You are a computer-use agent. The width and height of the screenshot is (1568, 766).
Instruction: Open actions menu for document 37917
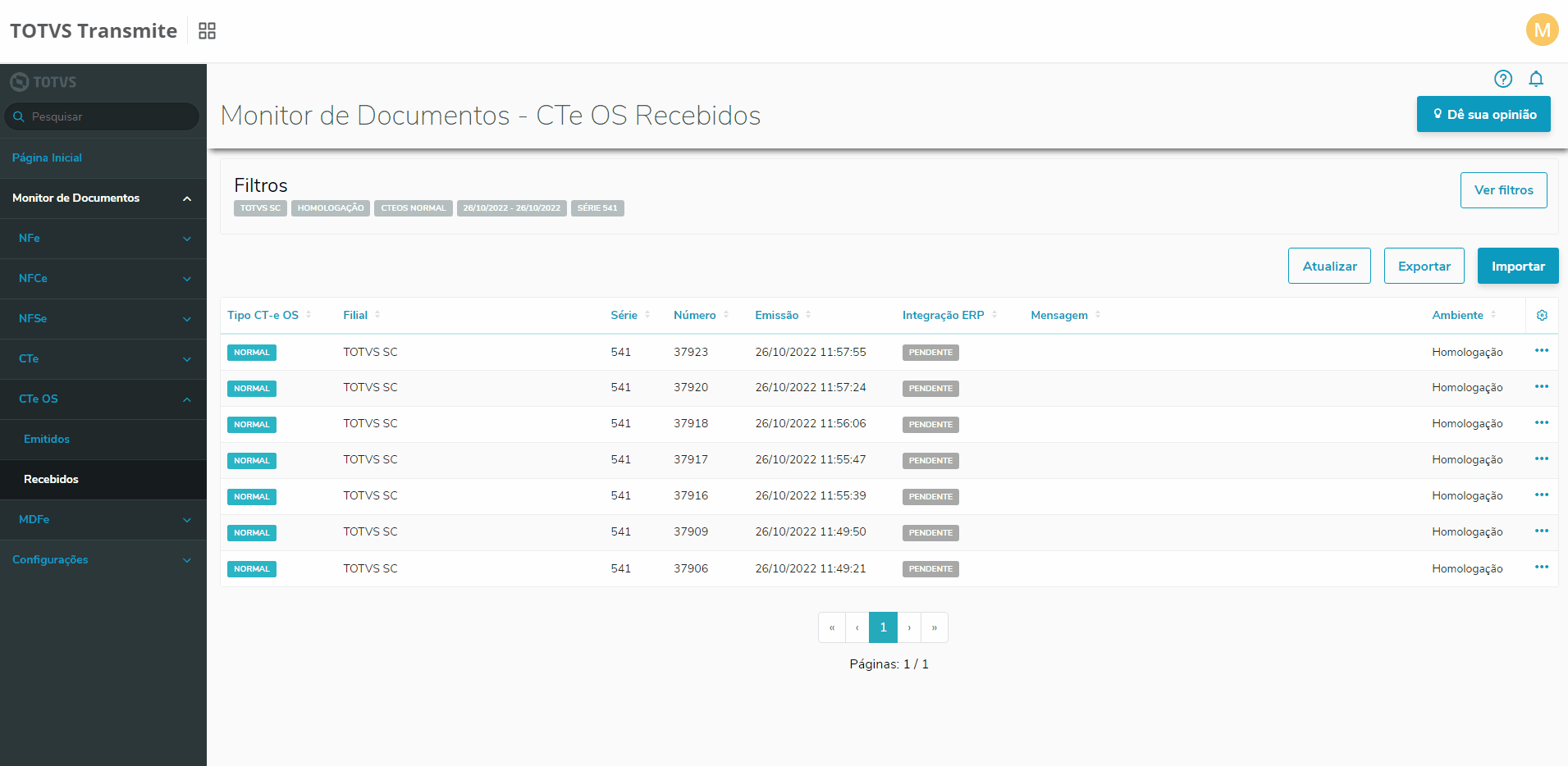click(1542, 459)
